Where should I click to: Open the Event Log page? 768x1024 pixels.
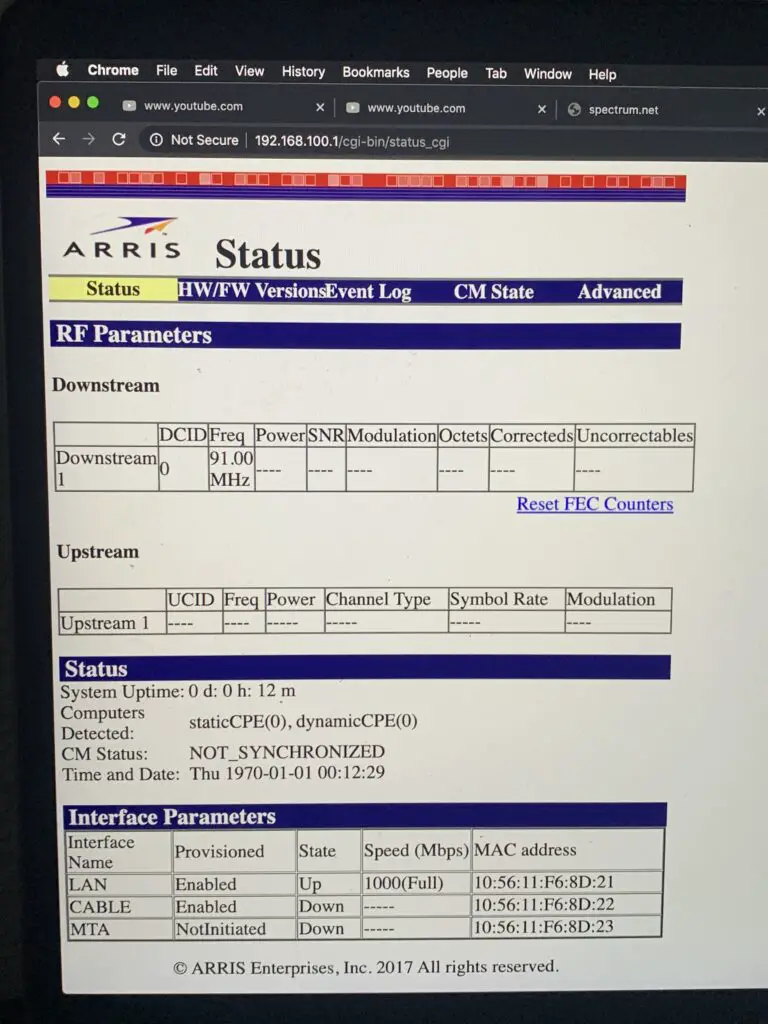[368, 292]
